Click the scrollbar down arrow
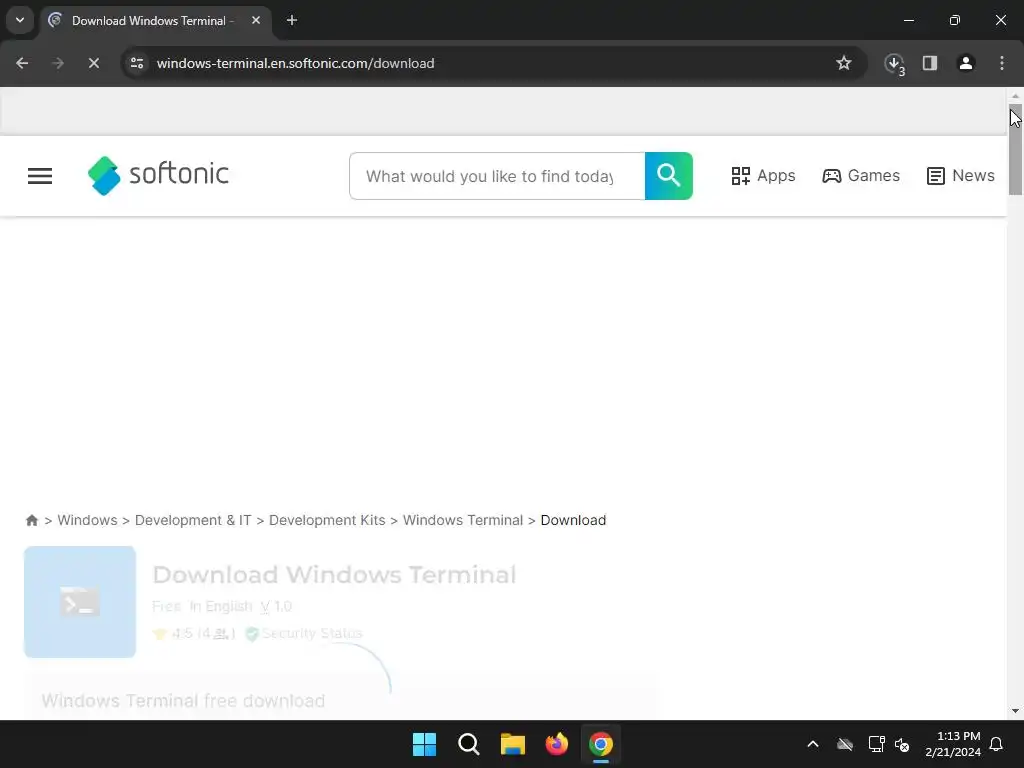Screen dimensions: 1024x768 [1015, 711]
